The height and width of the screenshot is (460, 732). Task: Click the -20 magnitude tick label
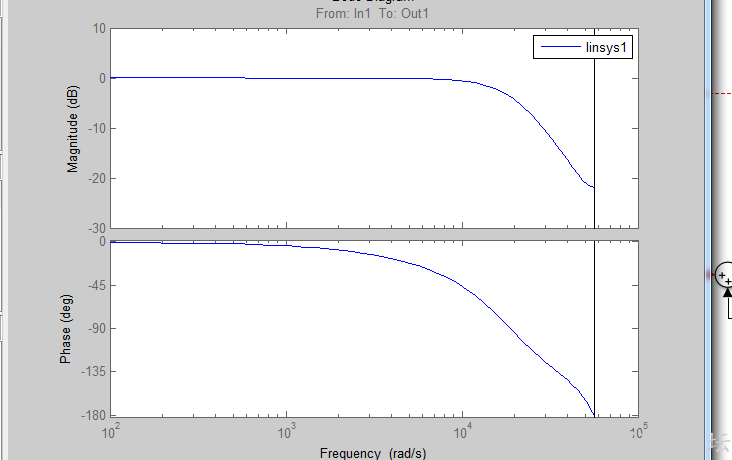95,178
